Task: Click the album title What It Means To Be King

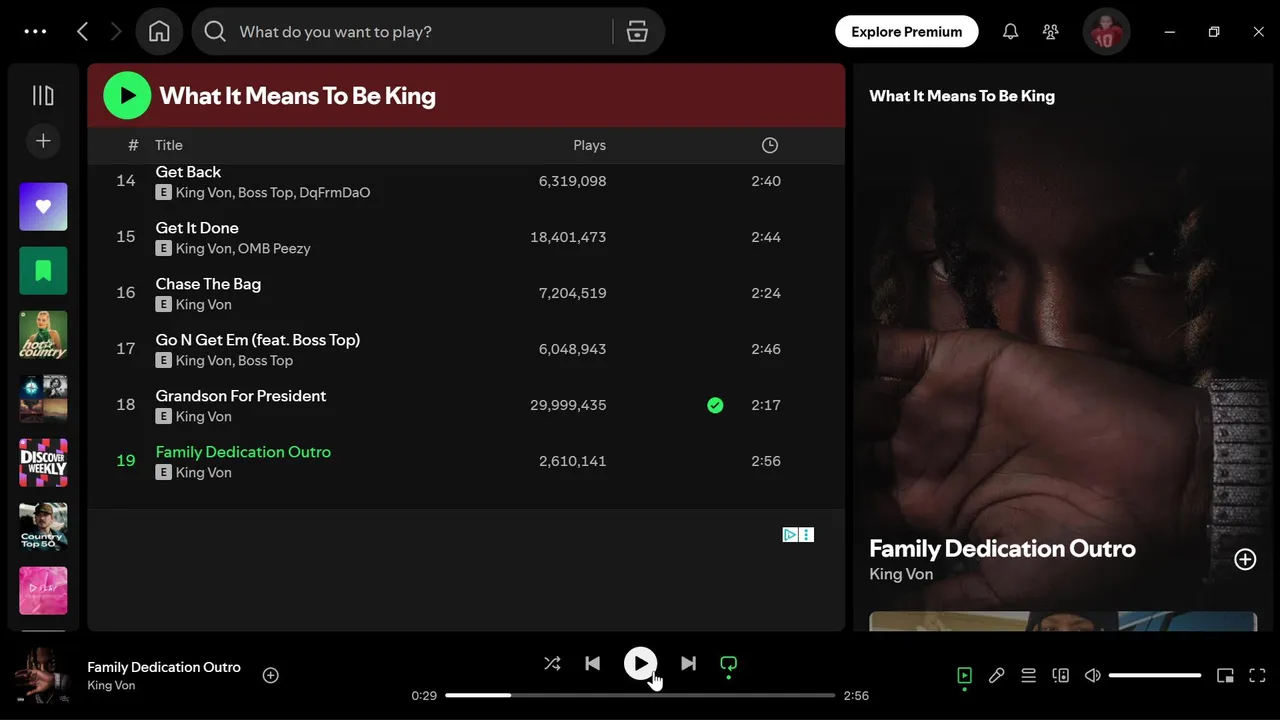Action: [x=298, y=96]
